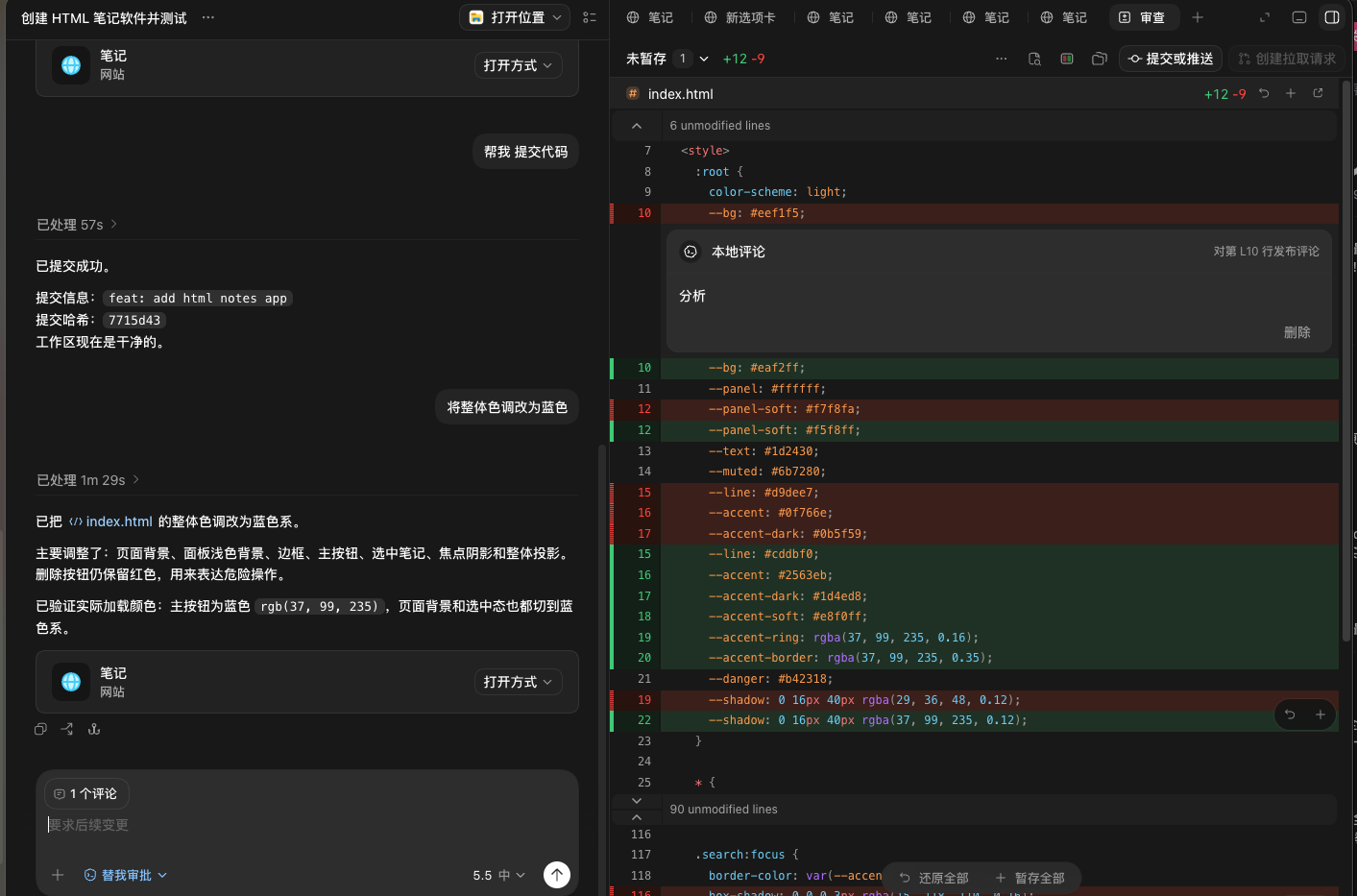Delete the local comment via 删除
1357x896 pixels.
(x=1297, y=332)
